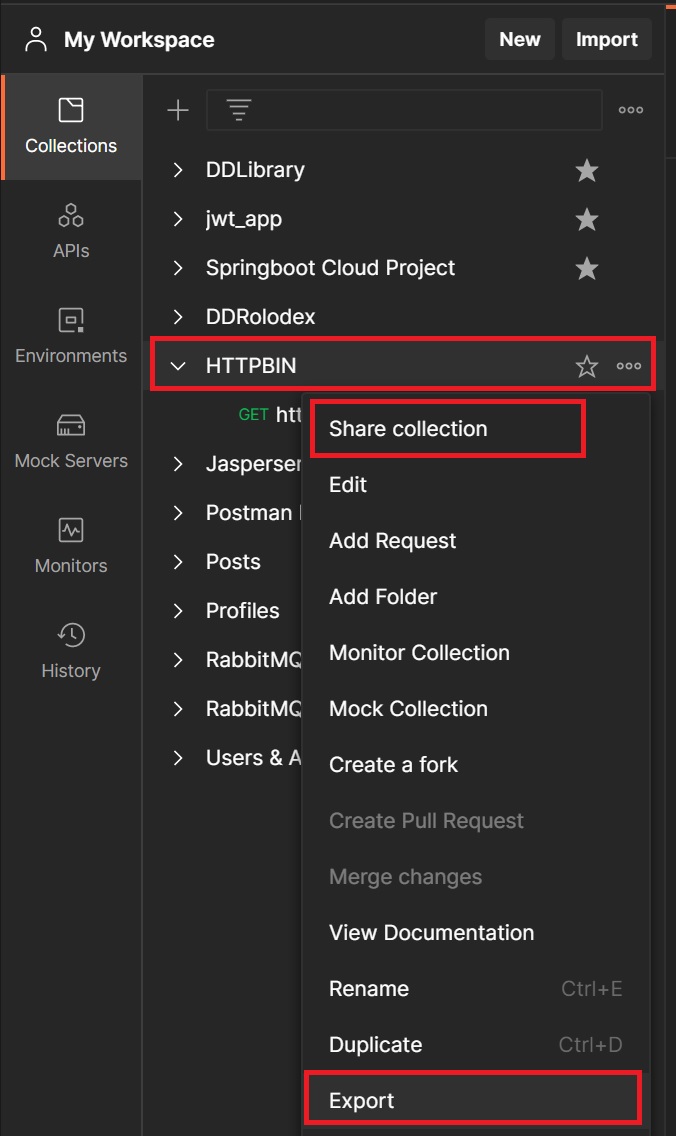Open the Collections sidebar tab
This screenshot has width=676, height=1136.
[x=71, y=126]
